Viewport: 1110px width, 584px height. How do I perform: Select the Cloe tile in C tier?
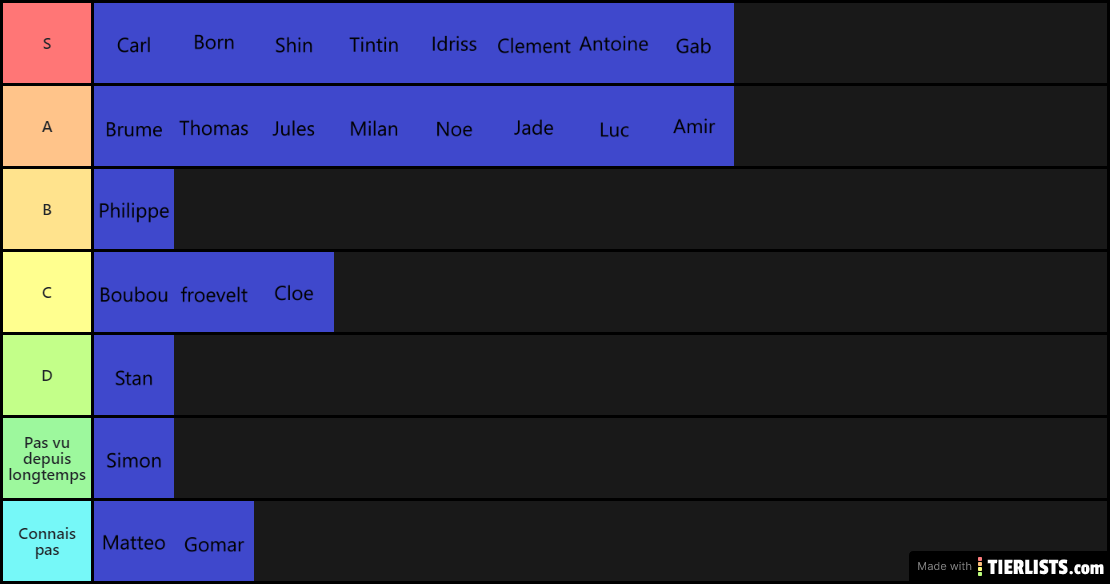(x=294, y=292)
